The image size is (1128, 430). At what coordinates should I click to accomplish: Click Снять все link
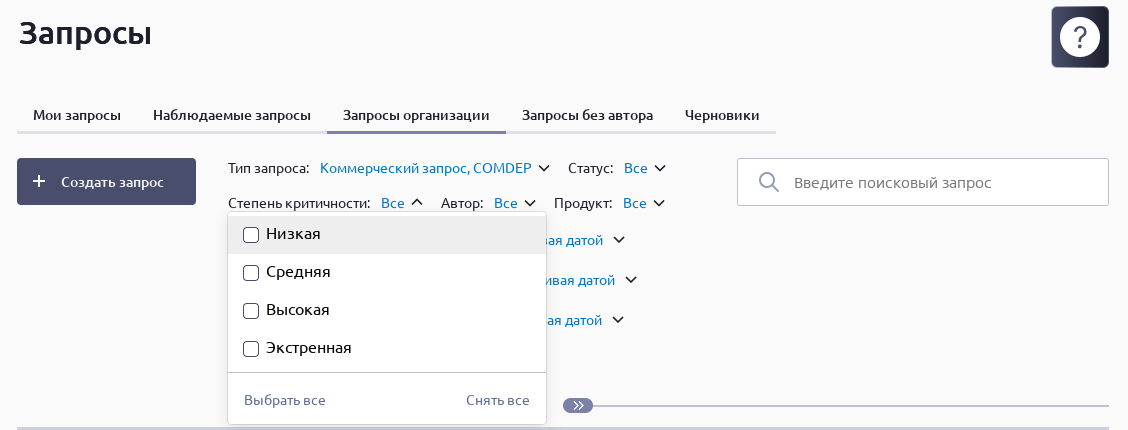[498, 401]
